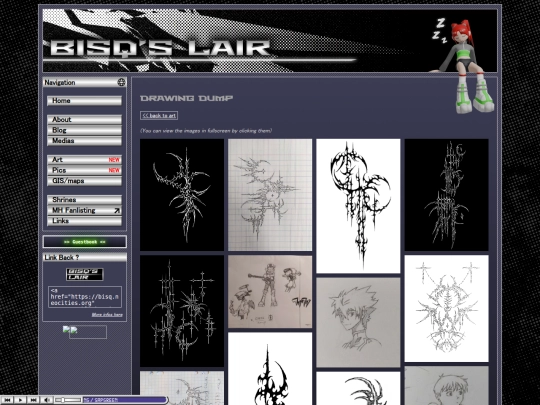The width and height of the screenshot is (540, 405).
Task: Open the white symmetrical spider-like sigil drawing
Action: (x=446, y=309)
